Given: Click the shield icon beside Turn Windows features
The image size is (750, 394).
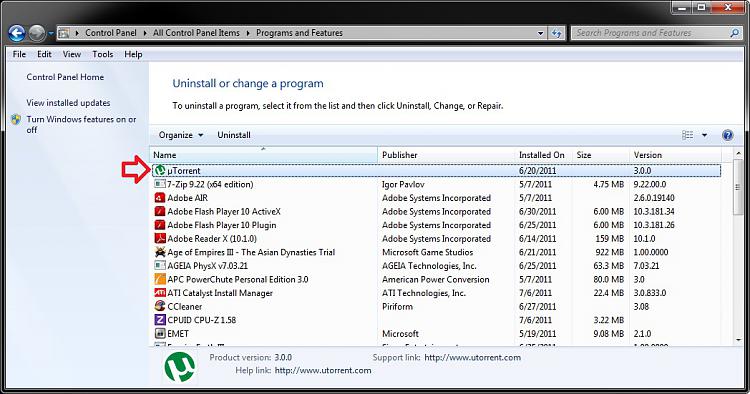Looking at the screenshot, I should pyautogui.click(x=16, y=120).
